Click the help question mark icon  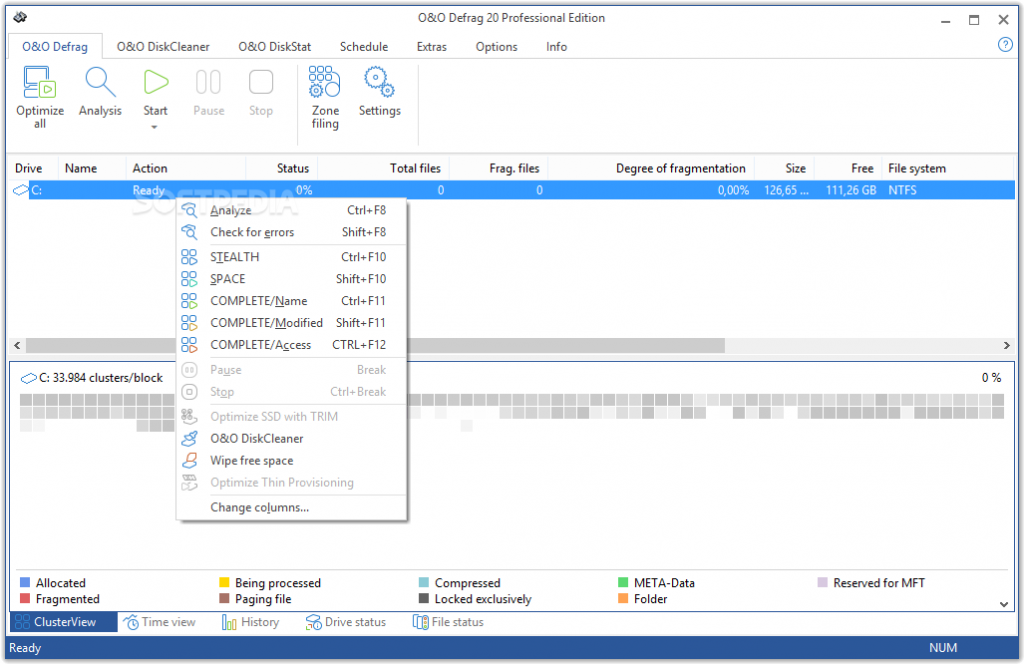point(1005,45)
